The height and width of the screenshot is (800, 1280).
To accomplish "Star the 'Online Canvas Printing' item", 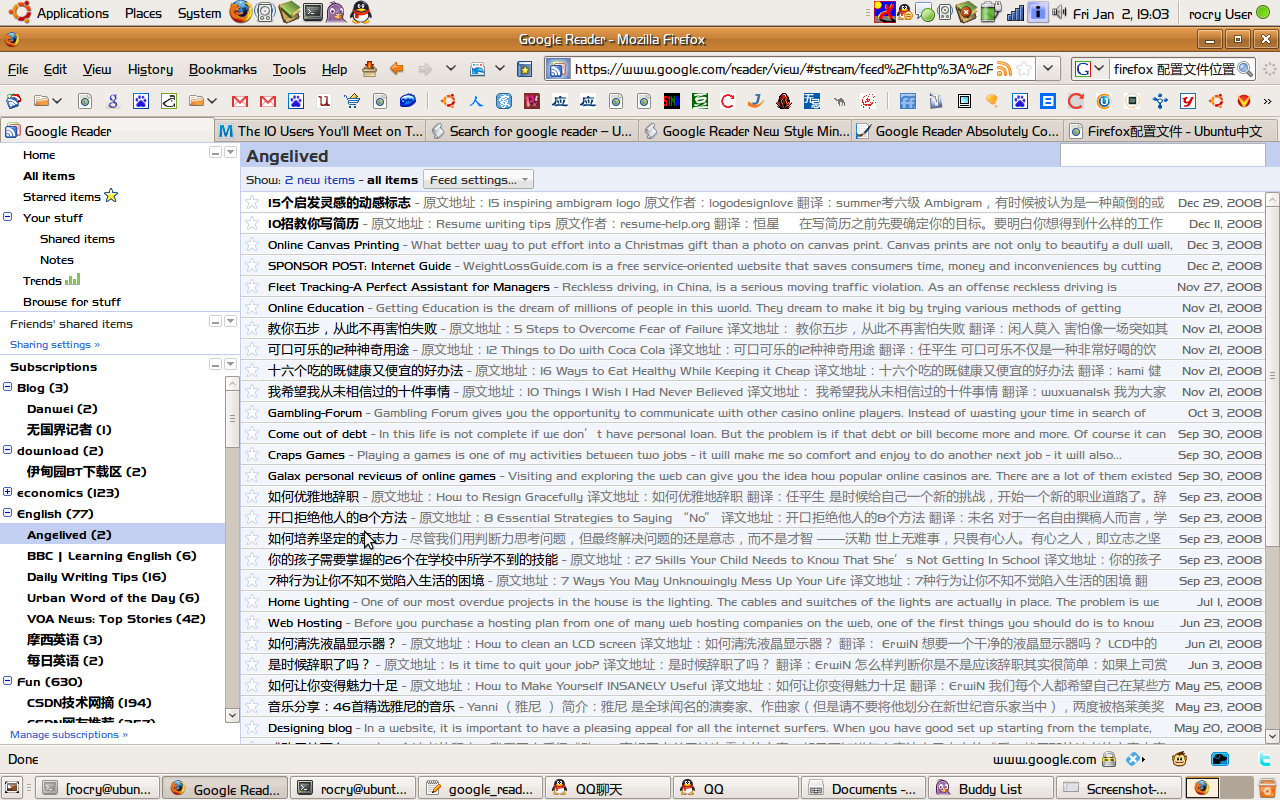I will pos(253,245).
